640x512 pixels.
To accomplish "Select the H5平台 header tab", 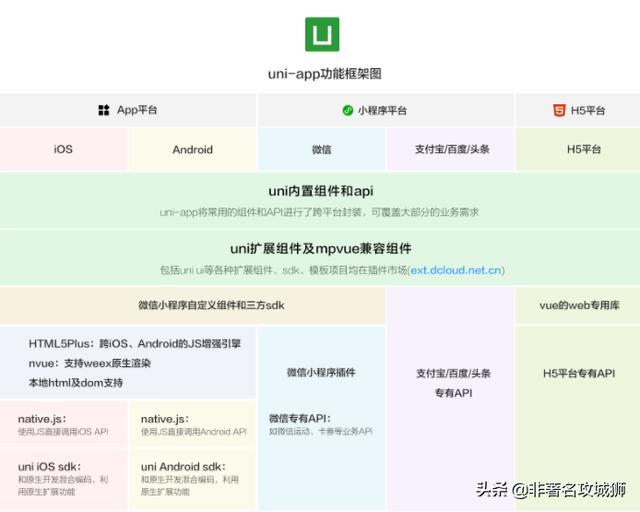I will click(x=577, y=110).
